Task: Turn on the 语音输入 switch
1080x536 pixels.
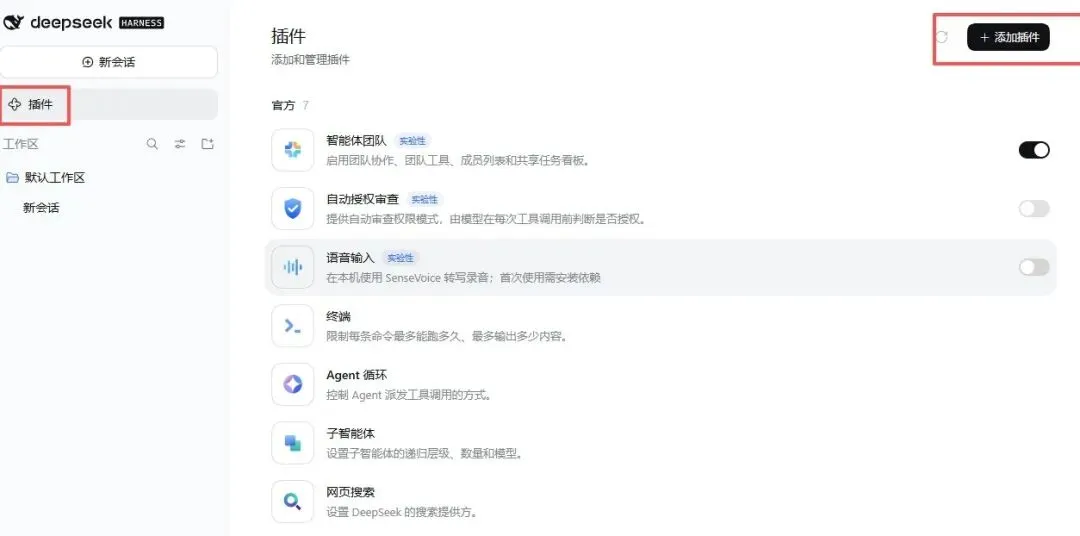Action: click(x=1034, y=267)
